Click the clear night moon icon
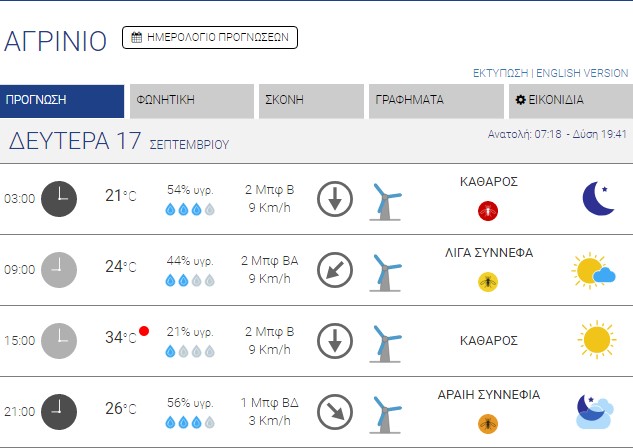 pos(597,198)
